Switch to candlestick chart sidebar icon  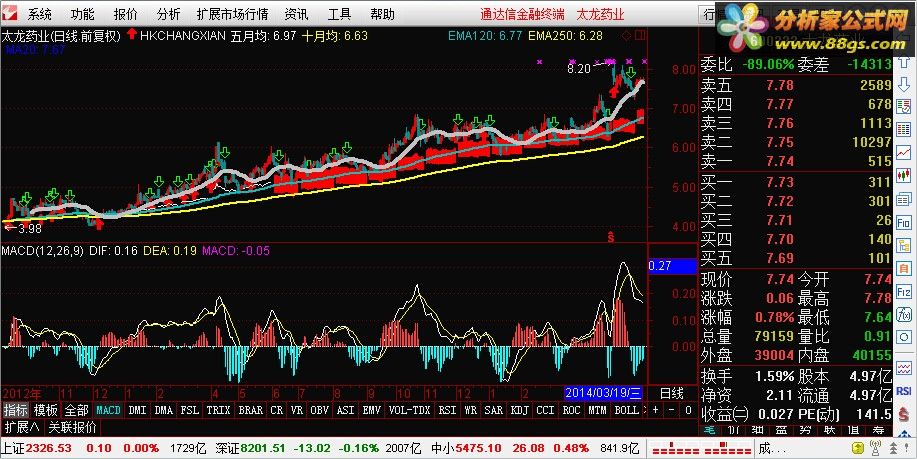click(904, 174)
